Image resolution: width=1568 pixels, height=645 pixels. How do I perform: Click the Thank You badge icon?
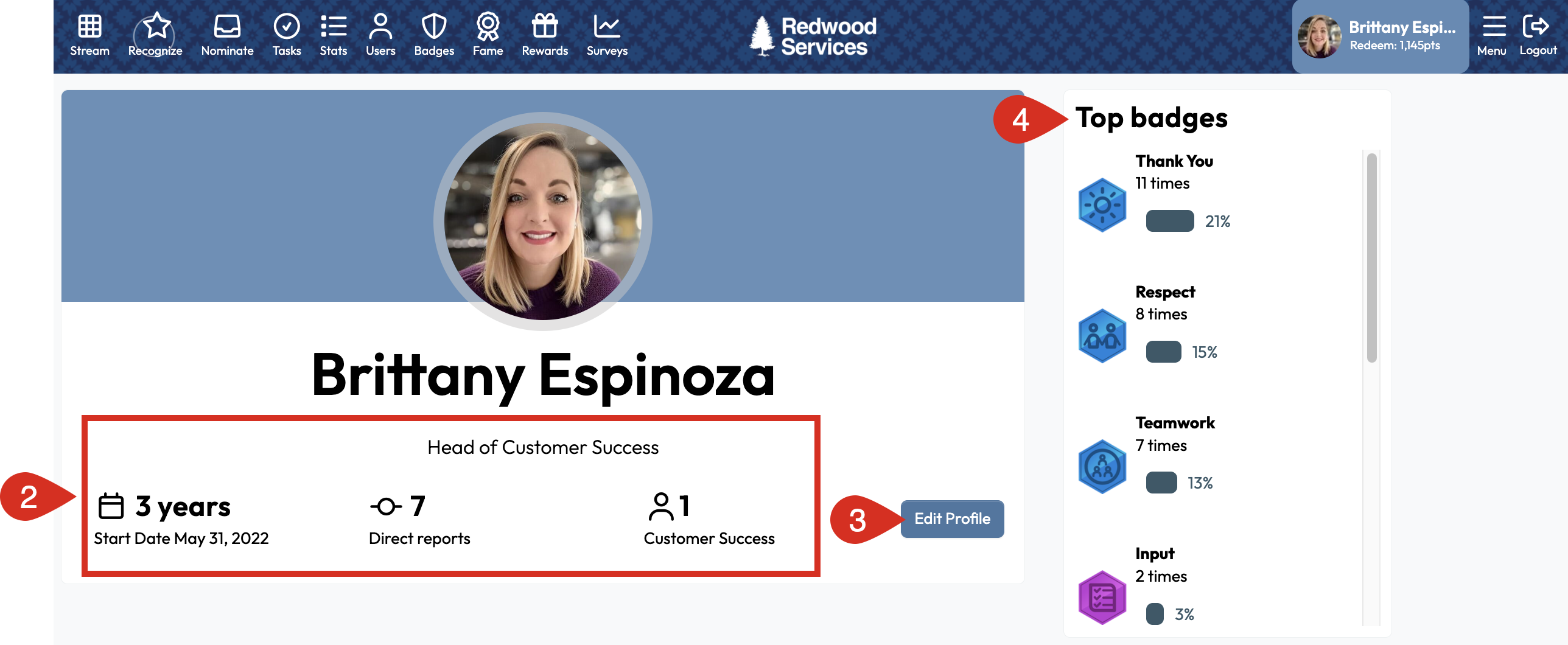tap(1102, 205)
